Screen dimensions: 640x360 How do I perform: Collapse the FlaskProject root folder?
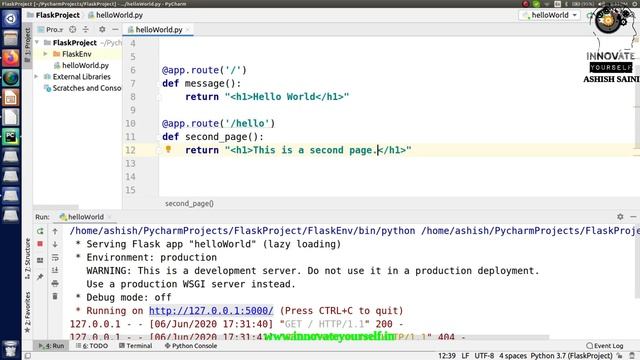point(37,42)
